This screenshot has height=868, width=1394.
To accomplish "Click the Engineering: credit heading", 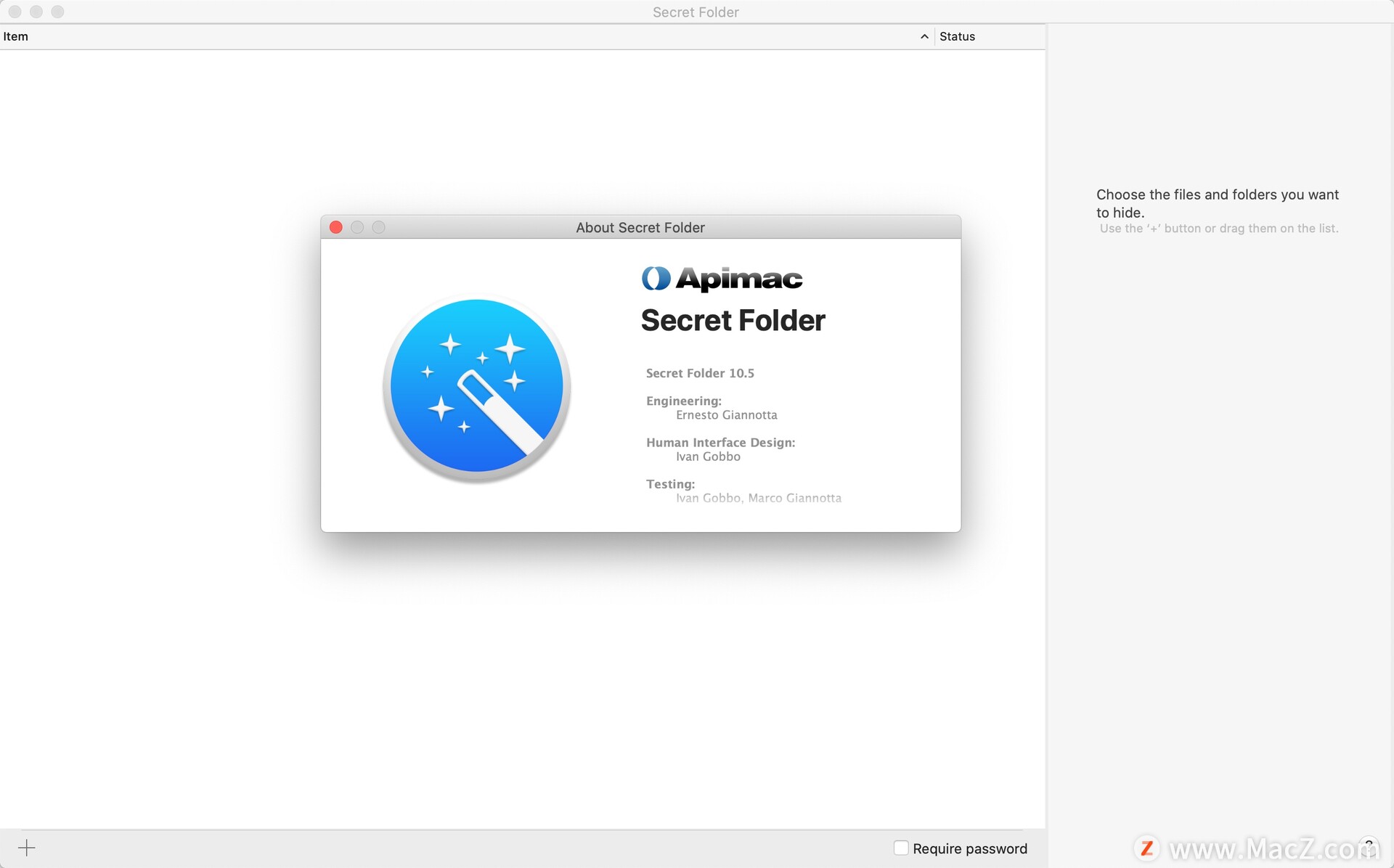I will tap(684, 401).
